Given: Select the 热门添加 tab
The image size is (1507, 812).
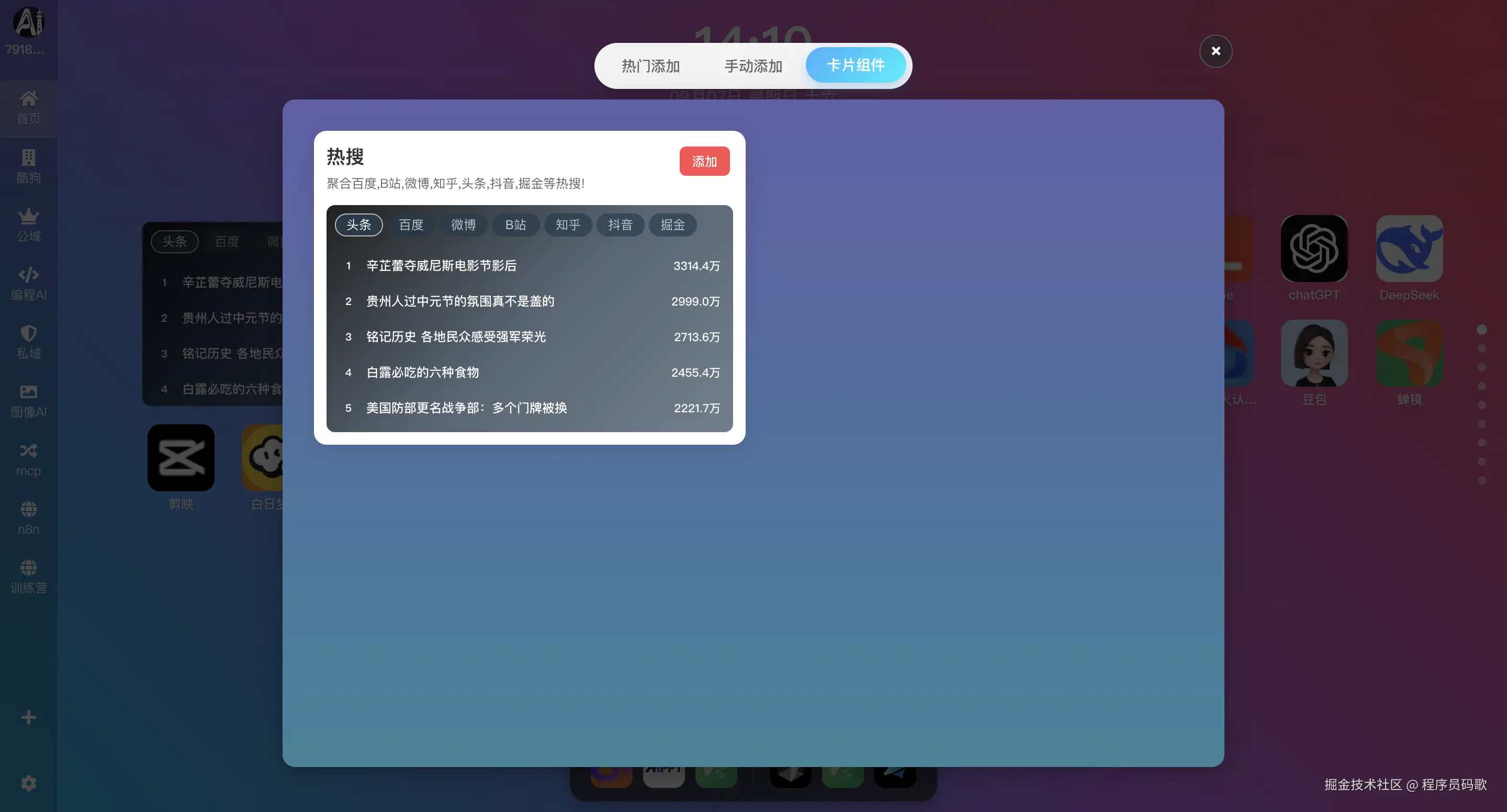Looking at the screenshot, I should 650,66.
